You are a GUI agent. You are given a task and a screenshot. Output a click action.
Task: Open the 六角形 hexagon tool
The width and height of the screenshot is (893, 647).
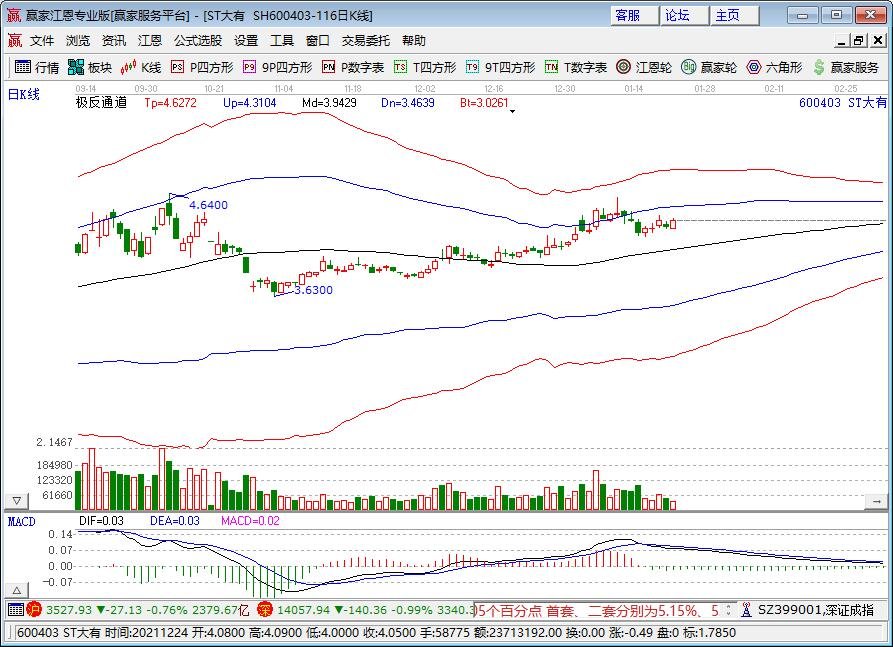click(774, 67)
